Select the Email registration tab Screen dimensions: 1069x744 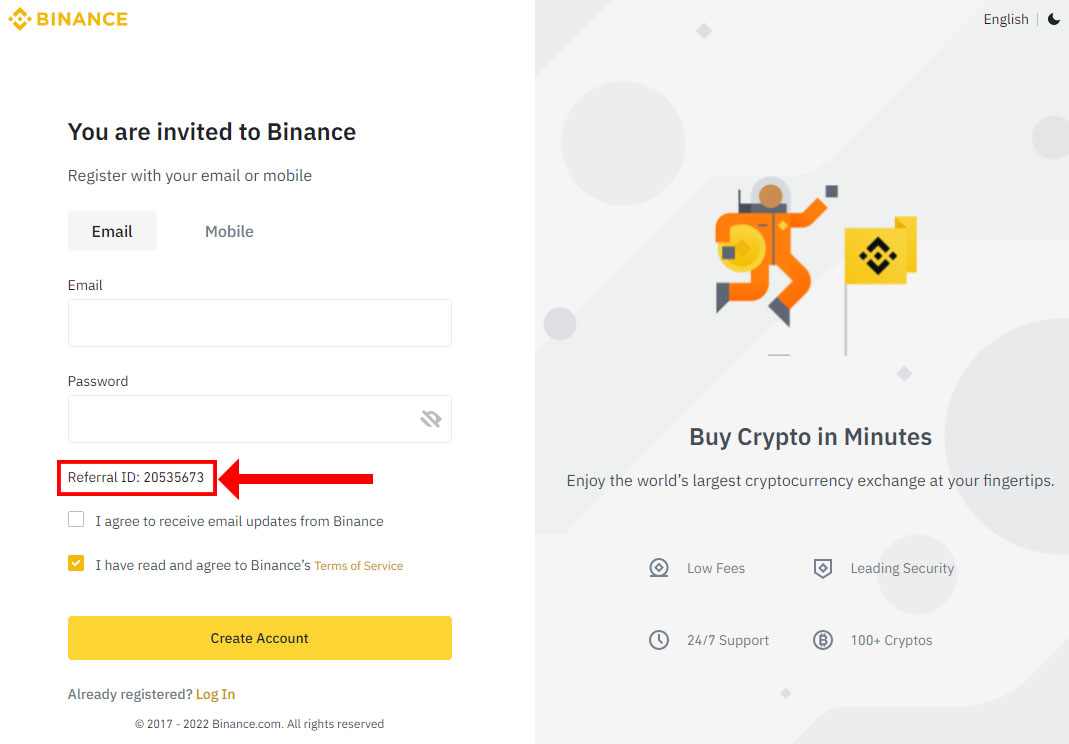[112, 231]
